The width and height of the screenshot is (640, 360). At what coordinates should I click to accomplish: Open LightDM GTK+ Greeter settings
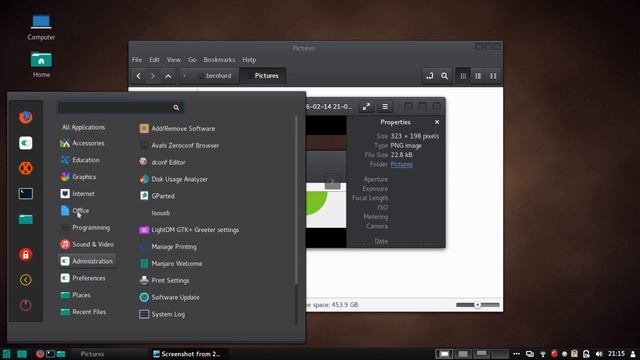click(189, 230)
